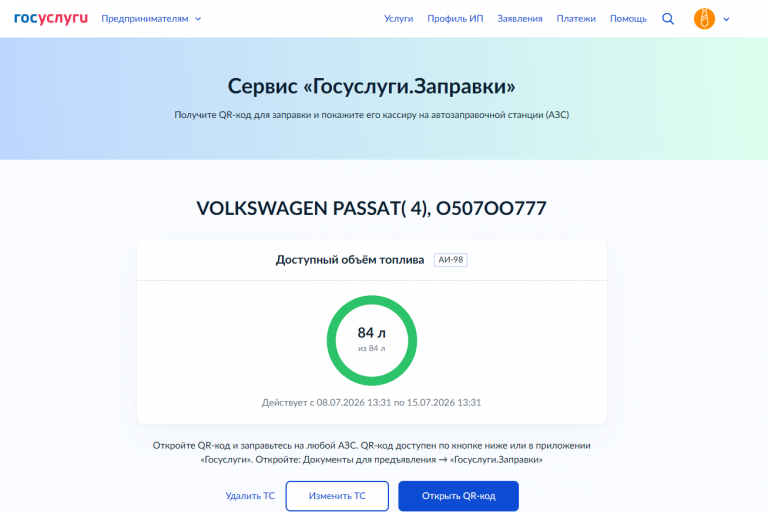This screenshot has height=512, width=768.
Task: Open the Услуги menu item
Action: 398,19
